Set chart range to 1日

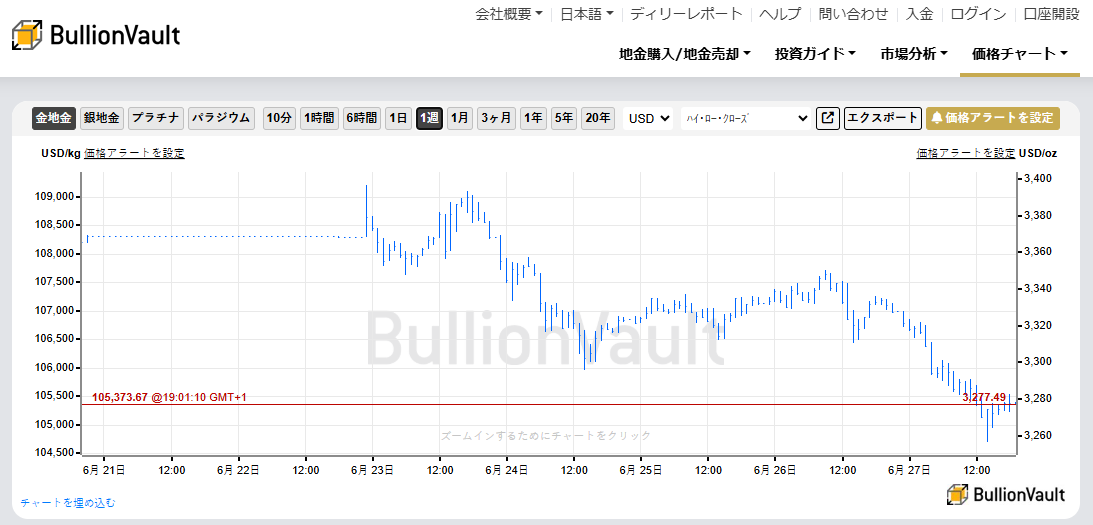click(398, 118)
